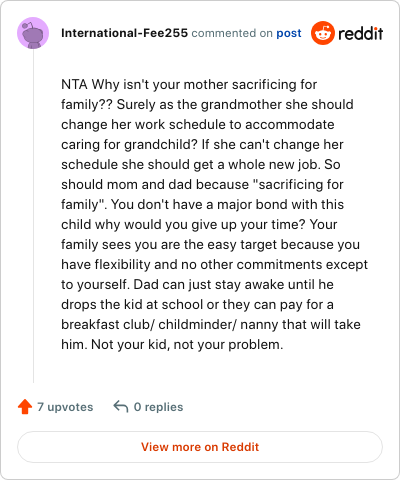Open the blue "post" link
Screen dimensions: 400x480
point(289,33)
